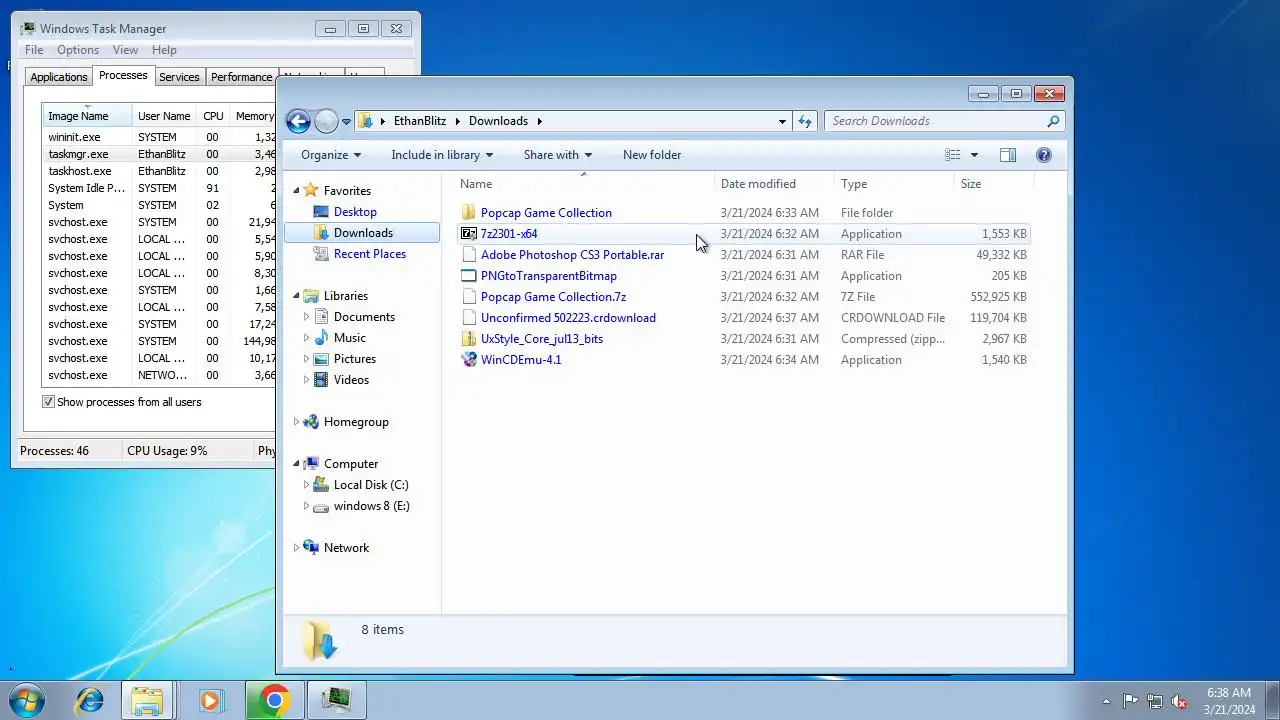Select the System Idle Process row

159,188
